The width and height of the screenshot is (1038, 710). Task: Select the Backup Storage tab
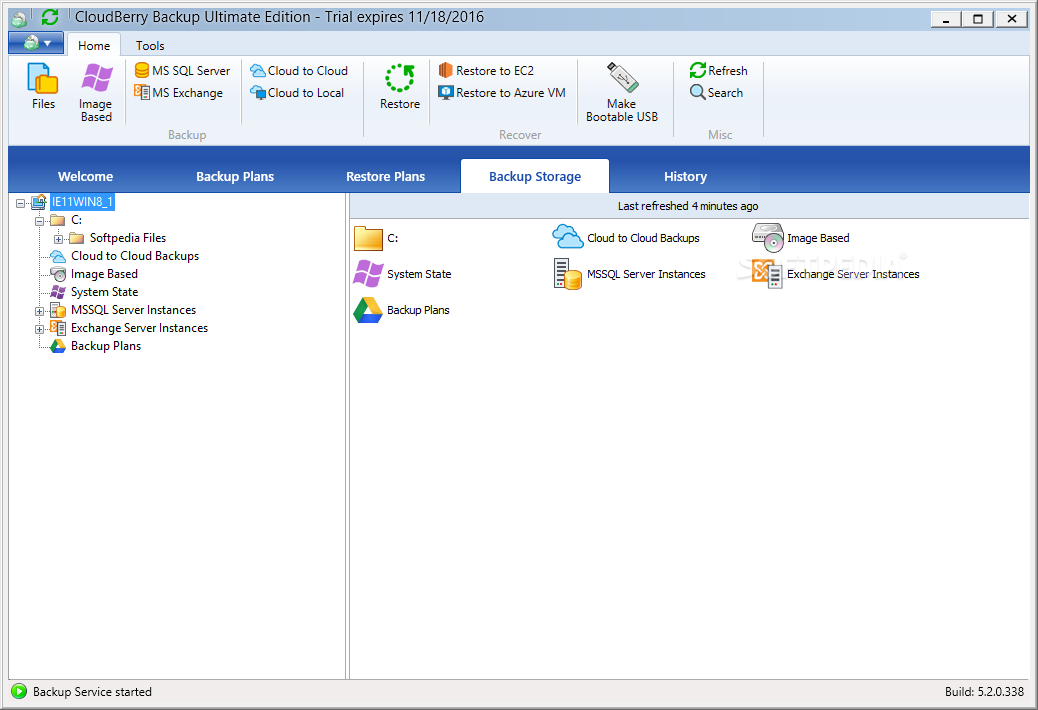click(535, 177)
